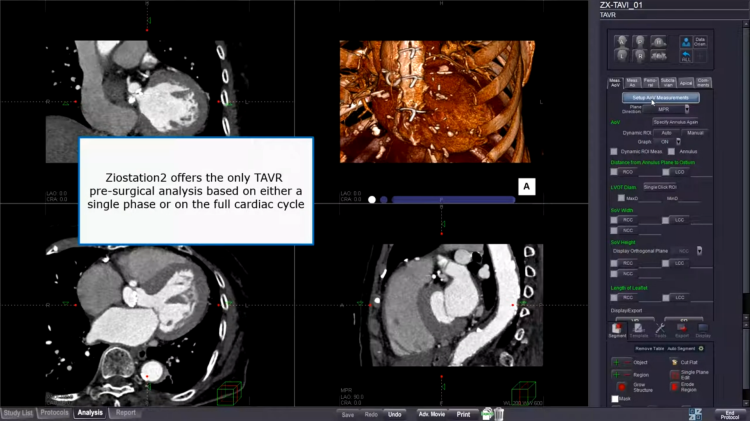Click the ALL reset arrow icon
Viewport: 750px width, 421px height.
(686, 56)
